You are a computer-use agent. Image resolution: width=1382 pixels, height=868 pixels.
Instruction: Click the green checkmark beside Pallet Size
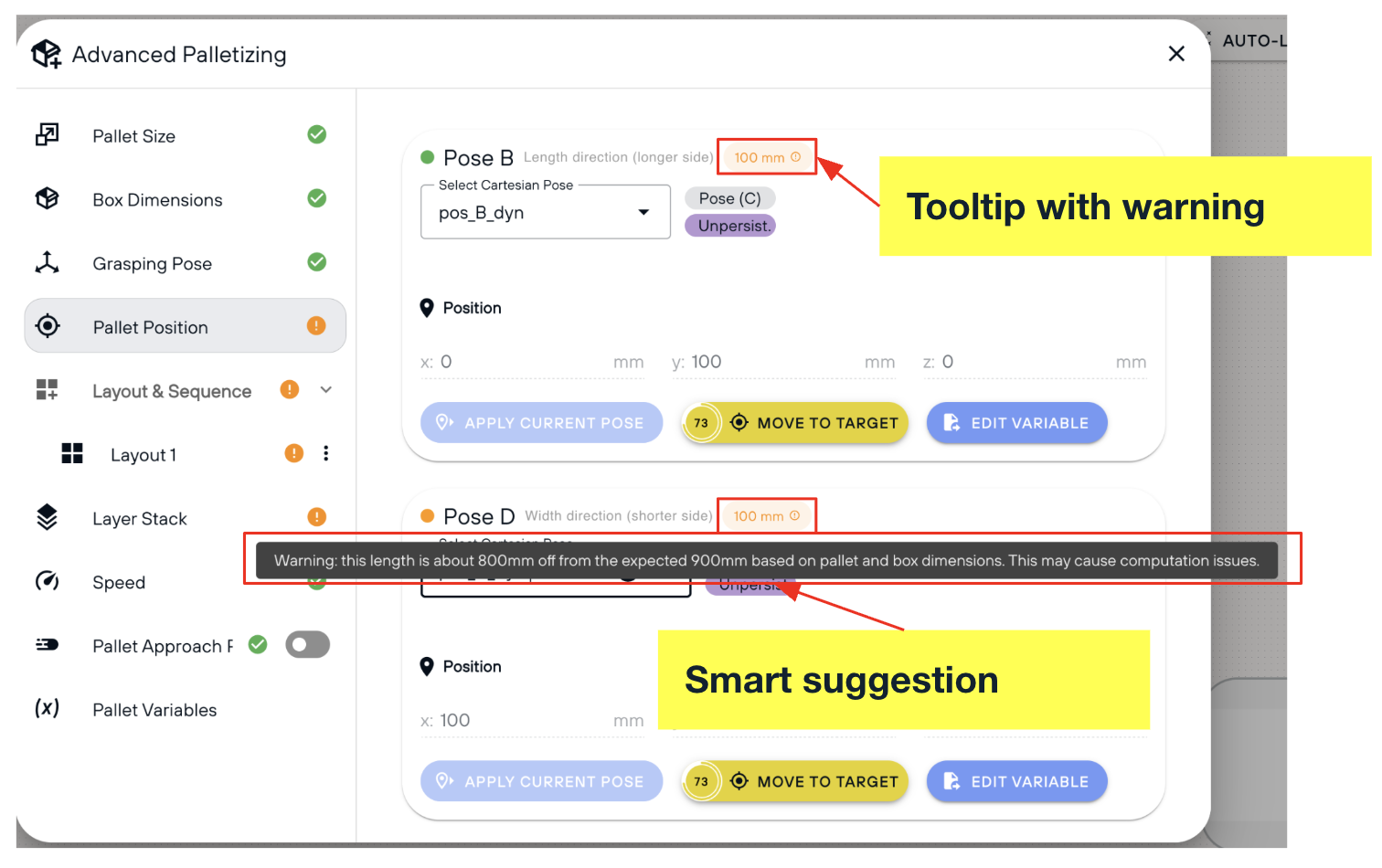(x=317, y=134)
